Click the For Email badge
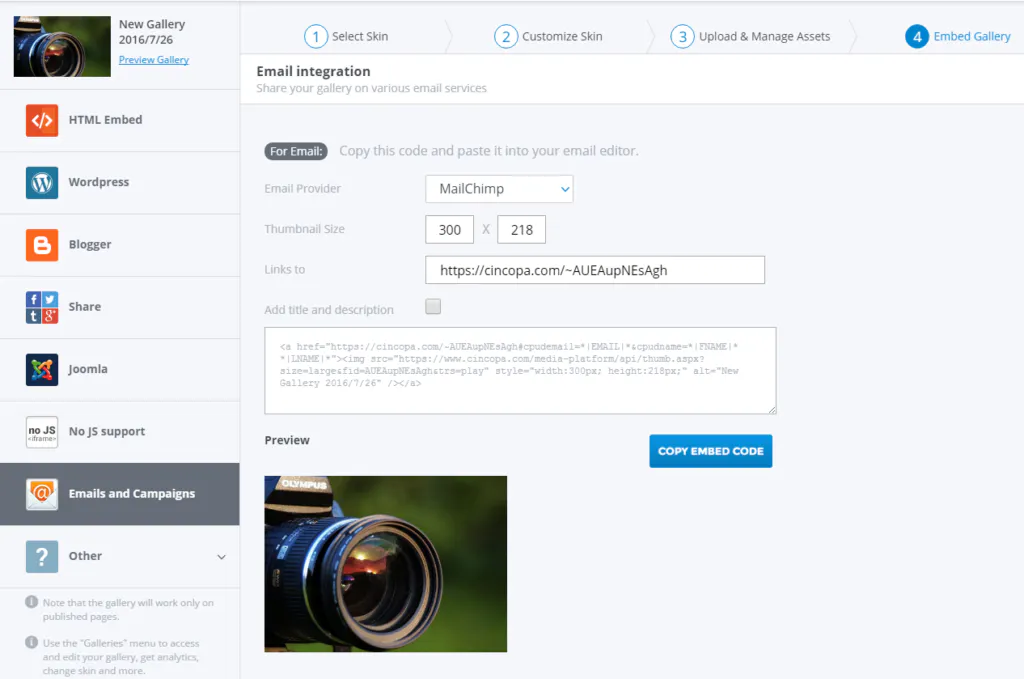Screen dimensions: 1024x679 tap(296, 151)
